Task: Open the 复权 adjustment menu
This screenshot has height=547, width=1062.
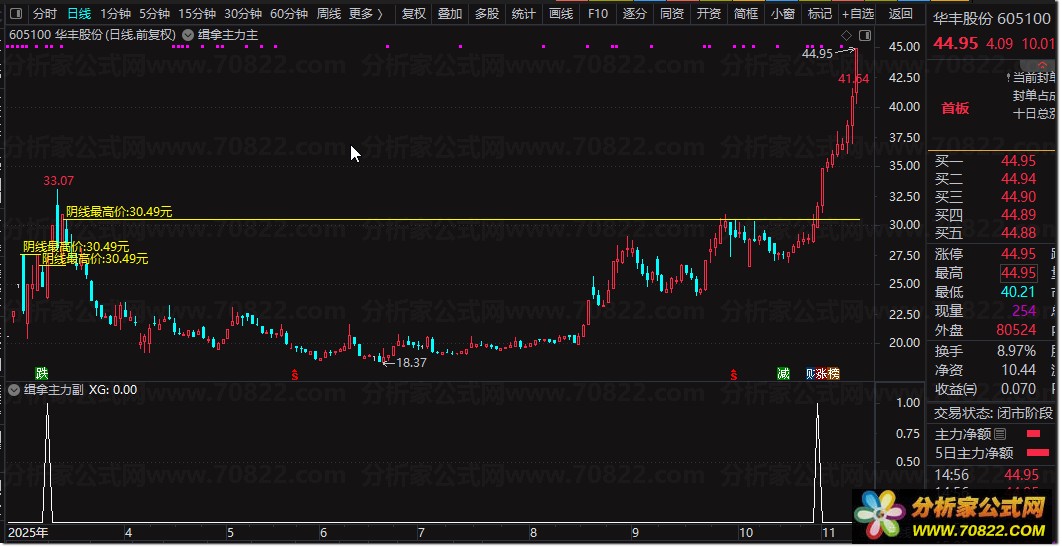Action: pos(413,14)
